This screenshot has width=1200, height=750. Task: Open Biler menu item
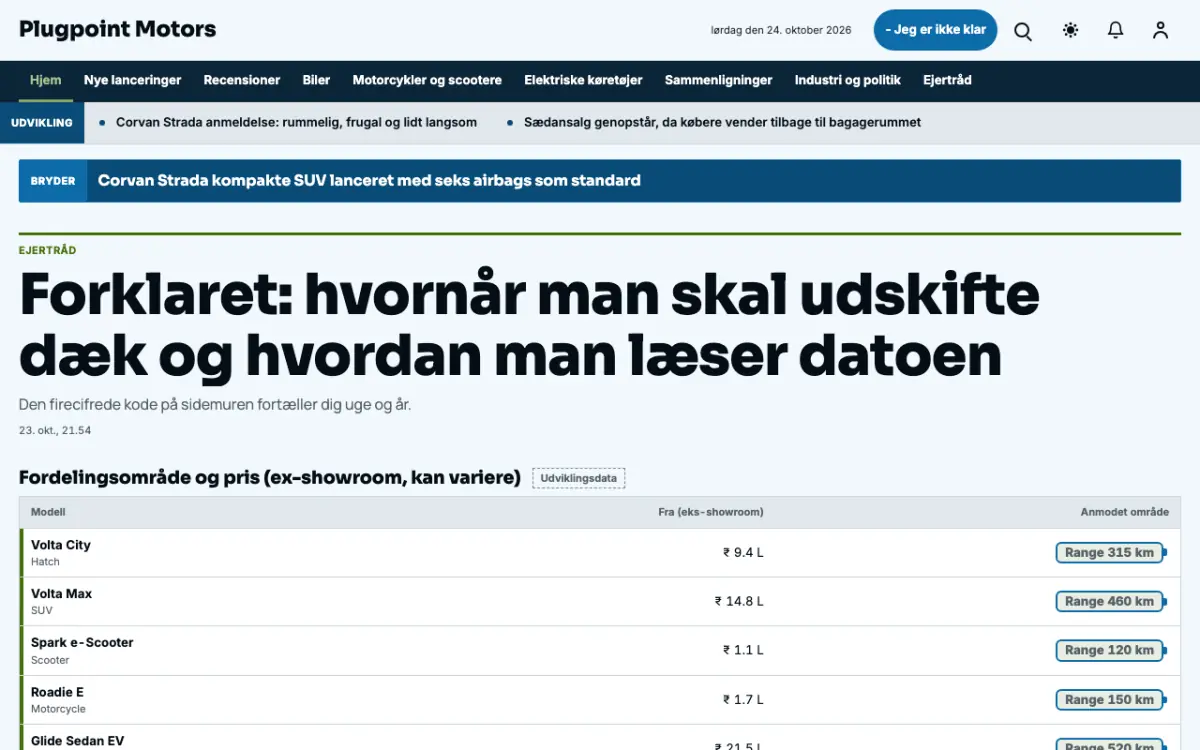[316, 80]
